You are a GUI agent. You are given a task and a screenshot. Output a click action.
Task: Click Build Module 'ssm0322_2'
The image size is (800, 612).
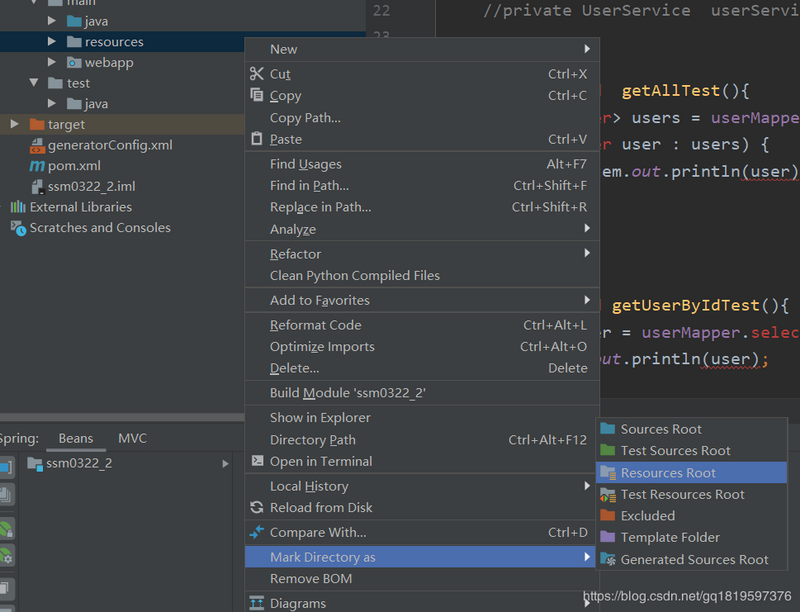click(347, 393)
